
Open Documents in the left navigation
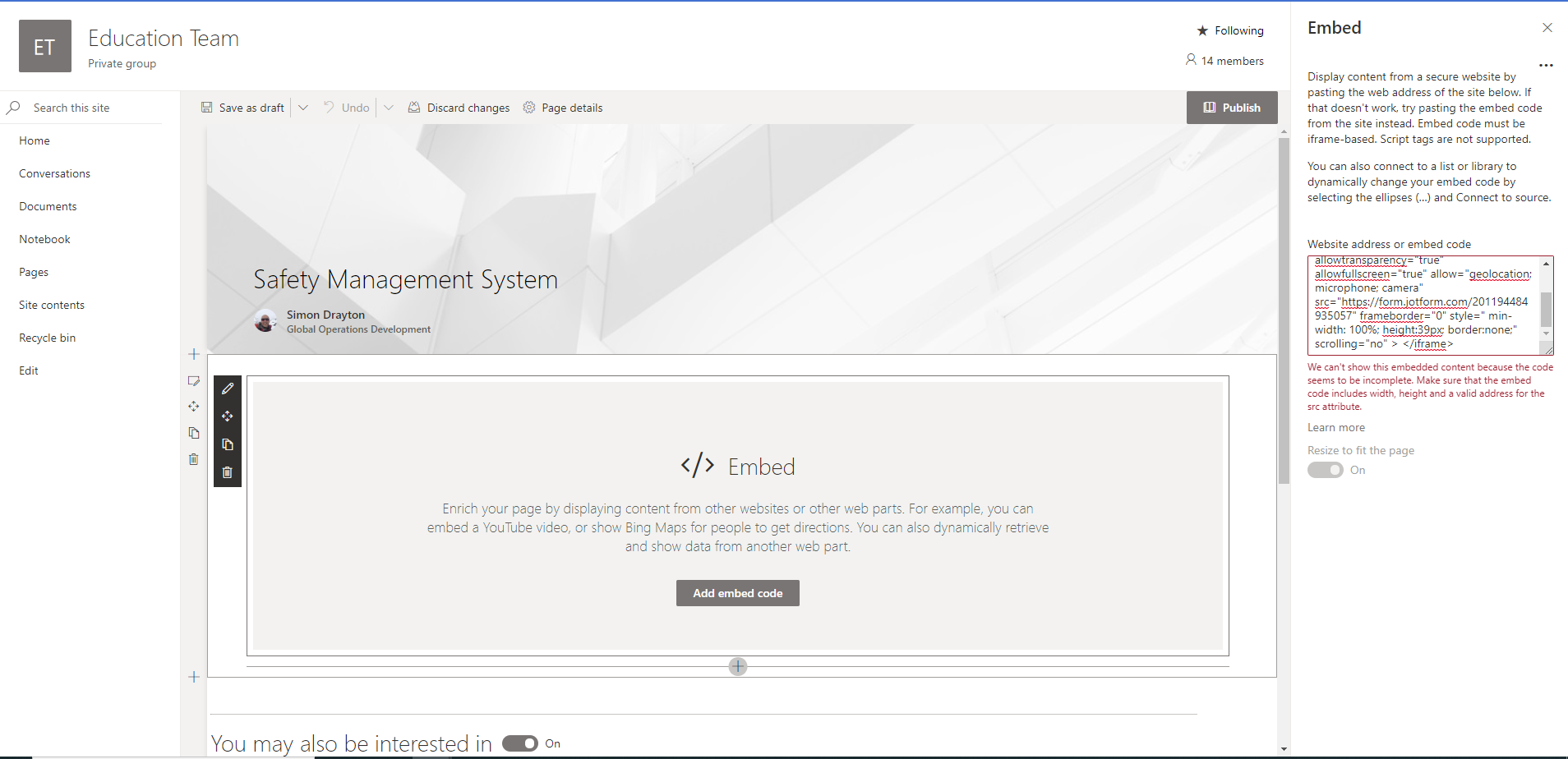pos(48,206)
